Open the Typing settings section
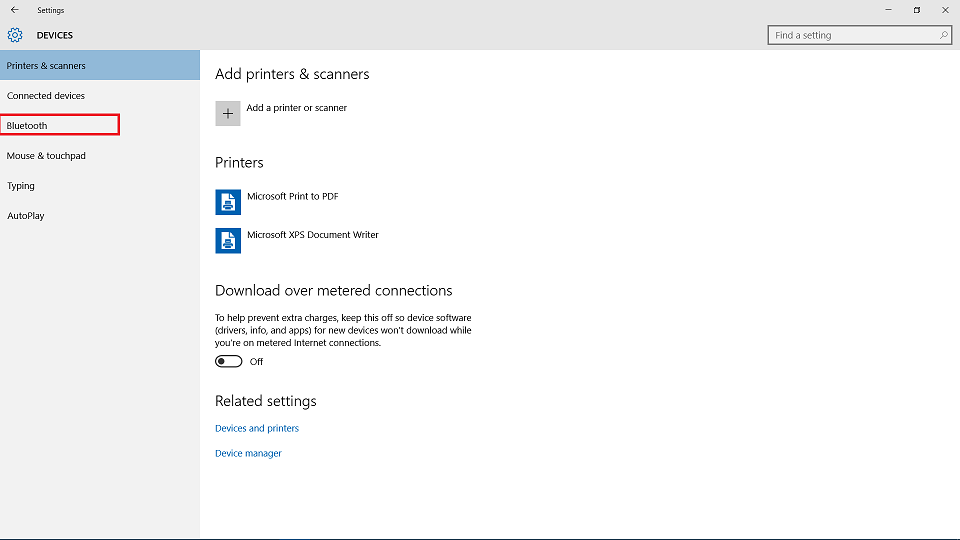The height and width of the screenshot is (540, 960). (x=100, y=186)
